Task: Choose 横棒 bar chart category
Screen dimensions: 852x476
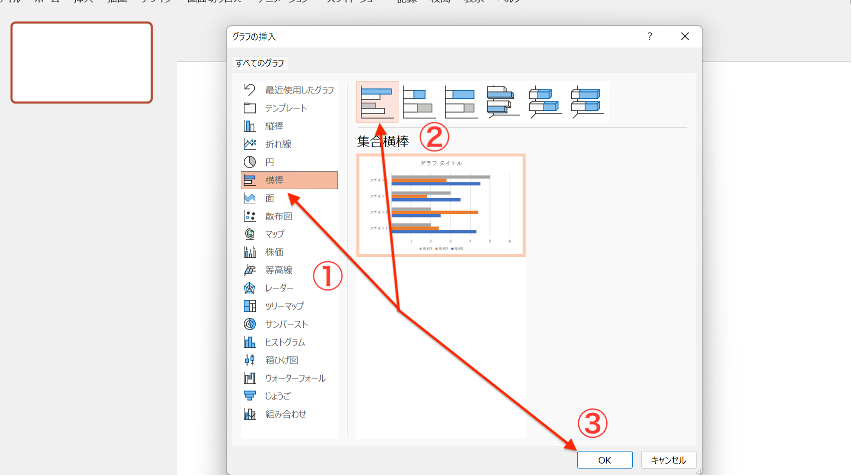Action: pos(289,180)
